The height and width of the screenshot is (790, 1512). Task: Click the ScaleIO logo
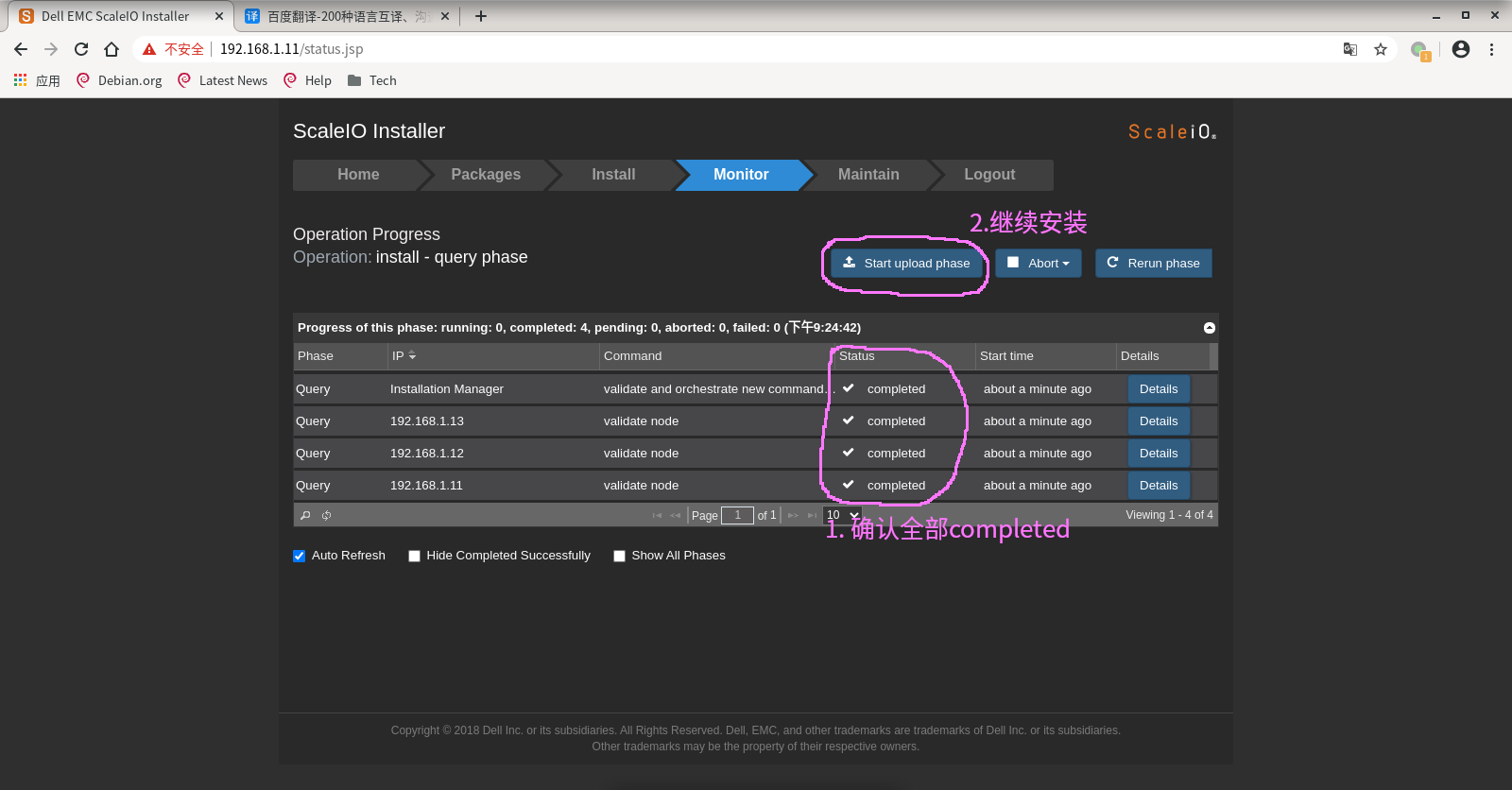tap(1172, 131)
